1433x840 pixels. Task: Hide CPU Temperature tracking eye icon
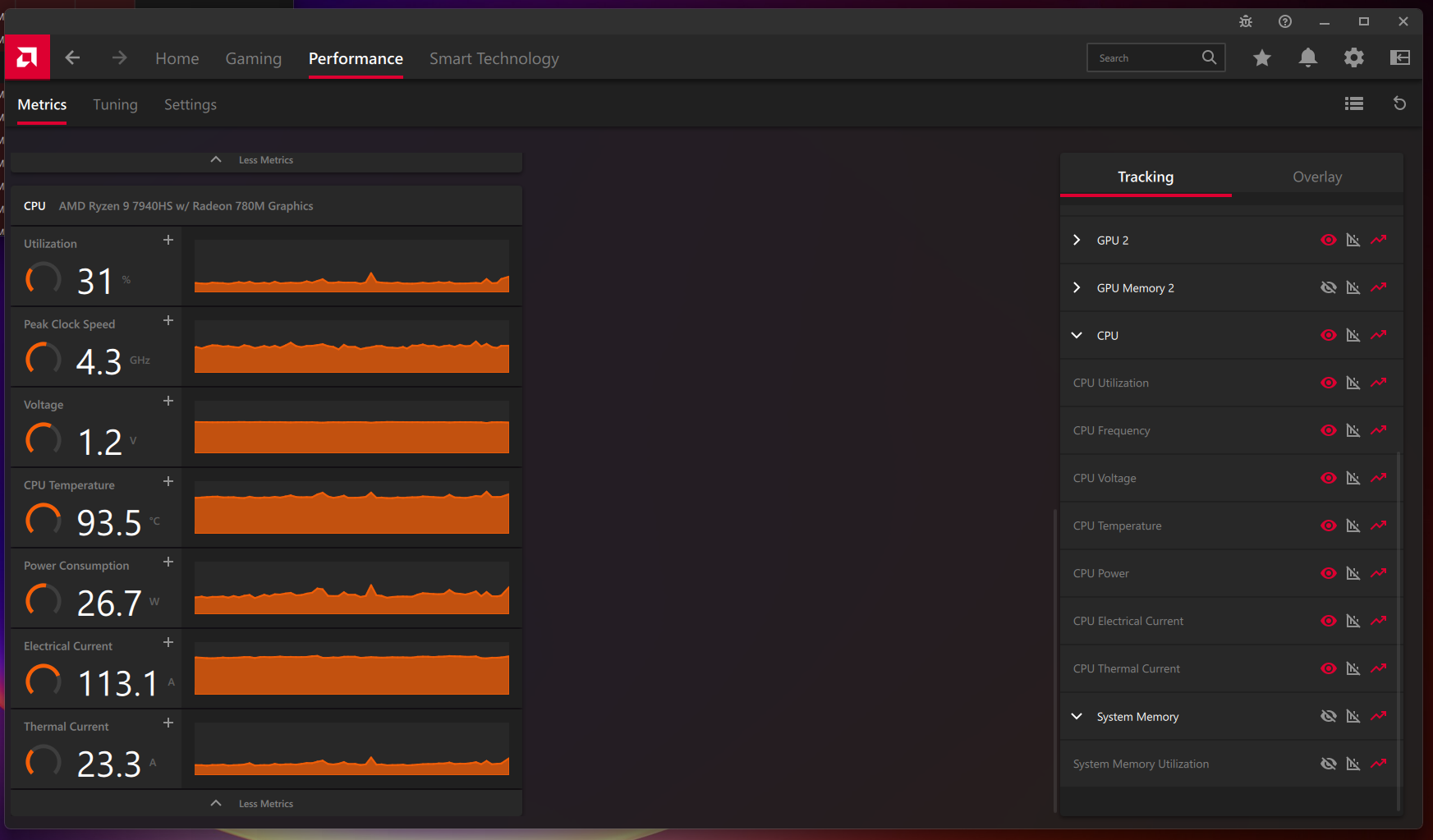[x=1329, y=526]
